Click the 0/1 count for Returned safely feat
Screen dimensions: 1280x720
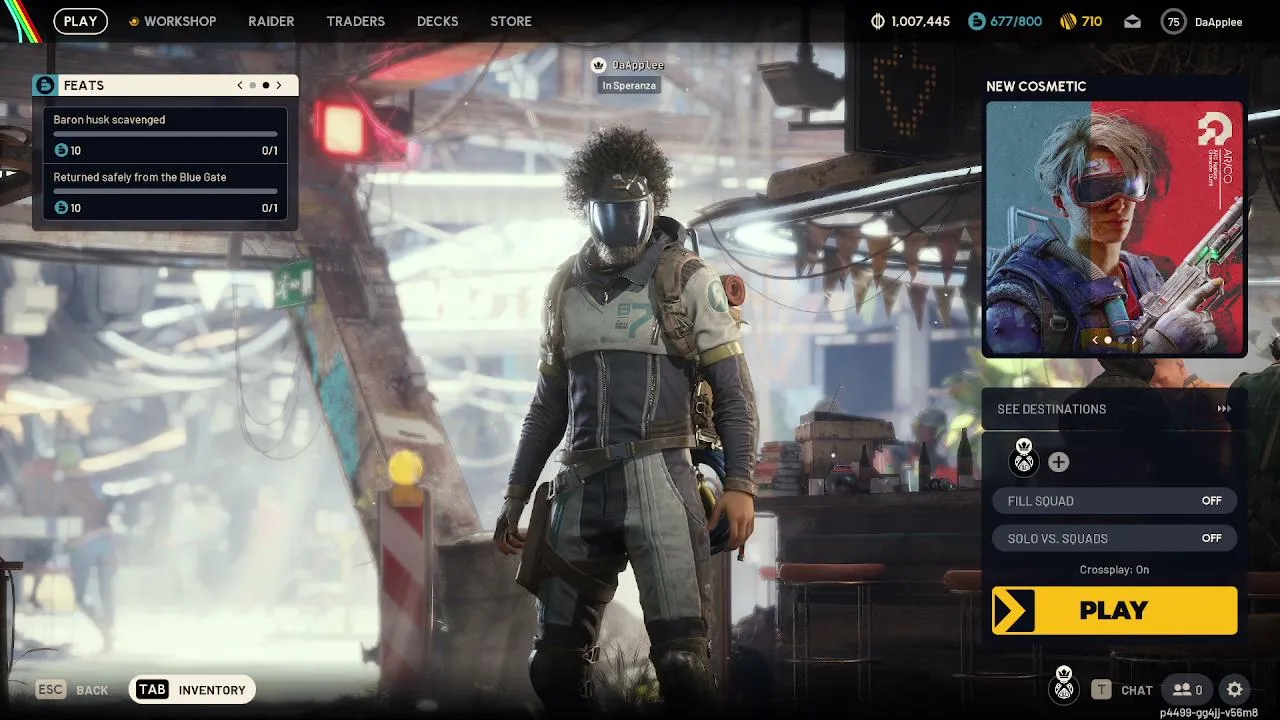[x=270, y=208]
